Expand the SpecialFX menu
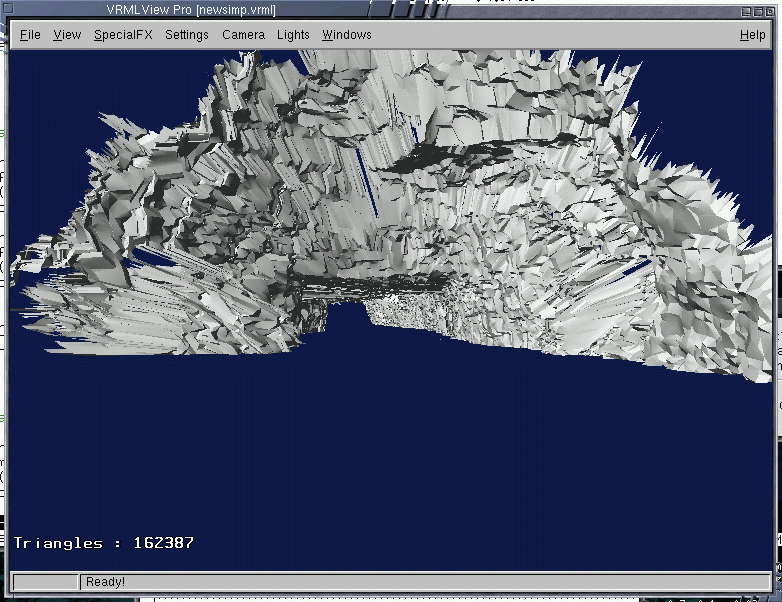This screenshot has width=782, height=602. [x=122, y=35]
